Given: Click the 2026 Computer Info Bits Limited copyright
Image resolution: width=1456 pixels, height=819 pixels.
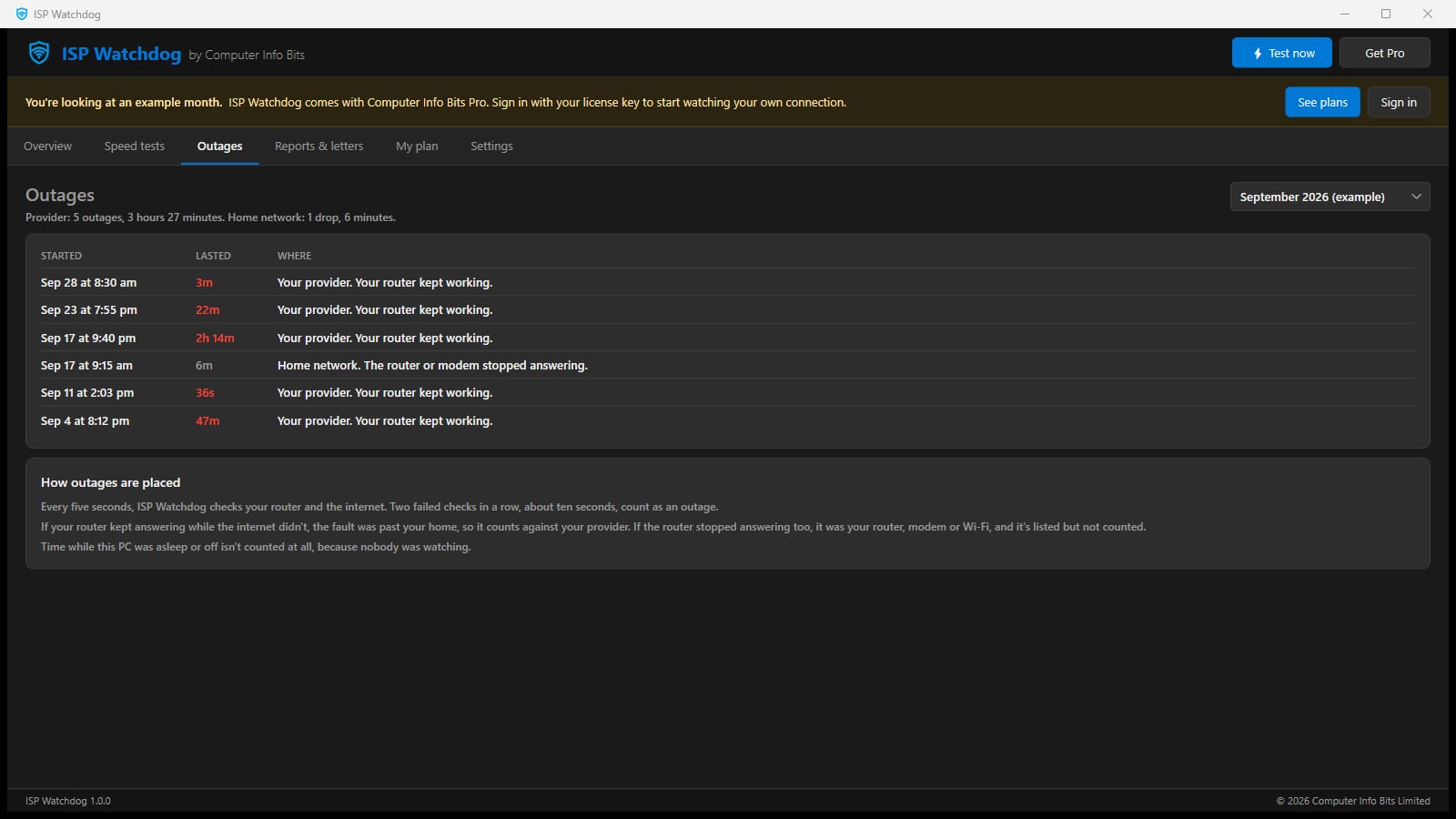Looking at the screenshot, I should click(x=1352, y=801).
